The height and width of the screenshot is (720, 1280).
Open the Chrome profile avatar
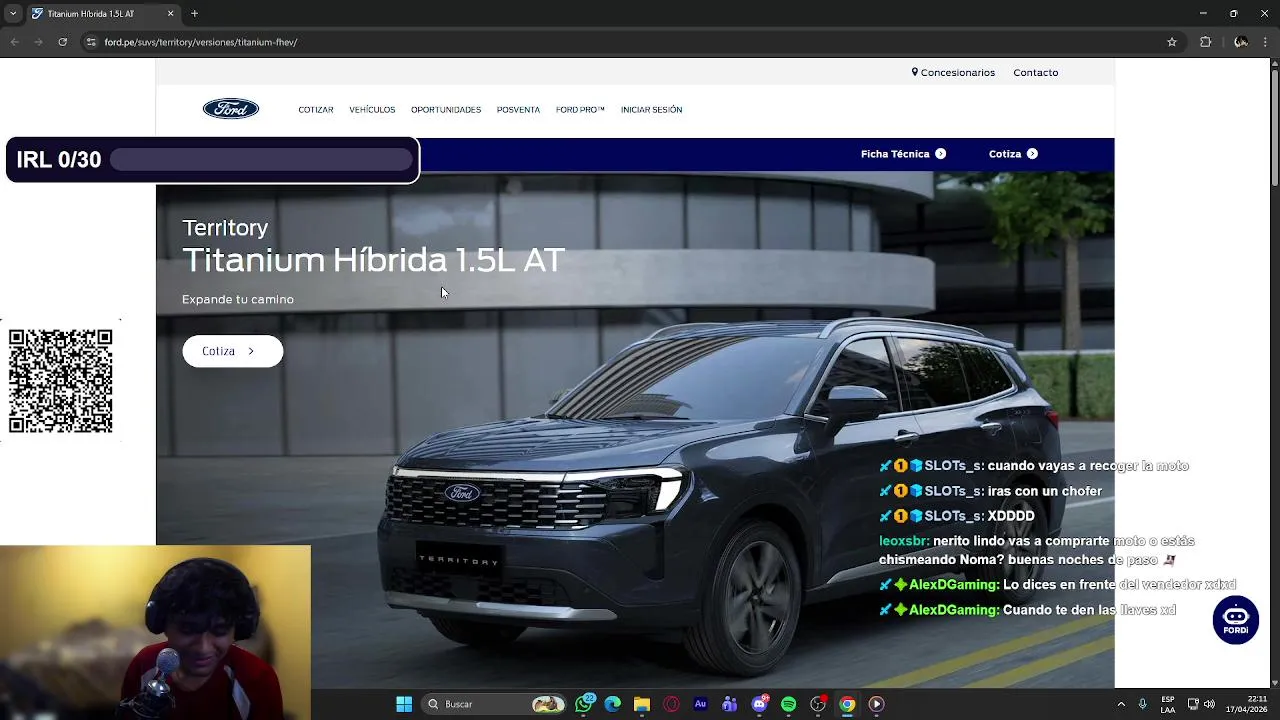tap(1241, 42)
